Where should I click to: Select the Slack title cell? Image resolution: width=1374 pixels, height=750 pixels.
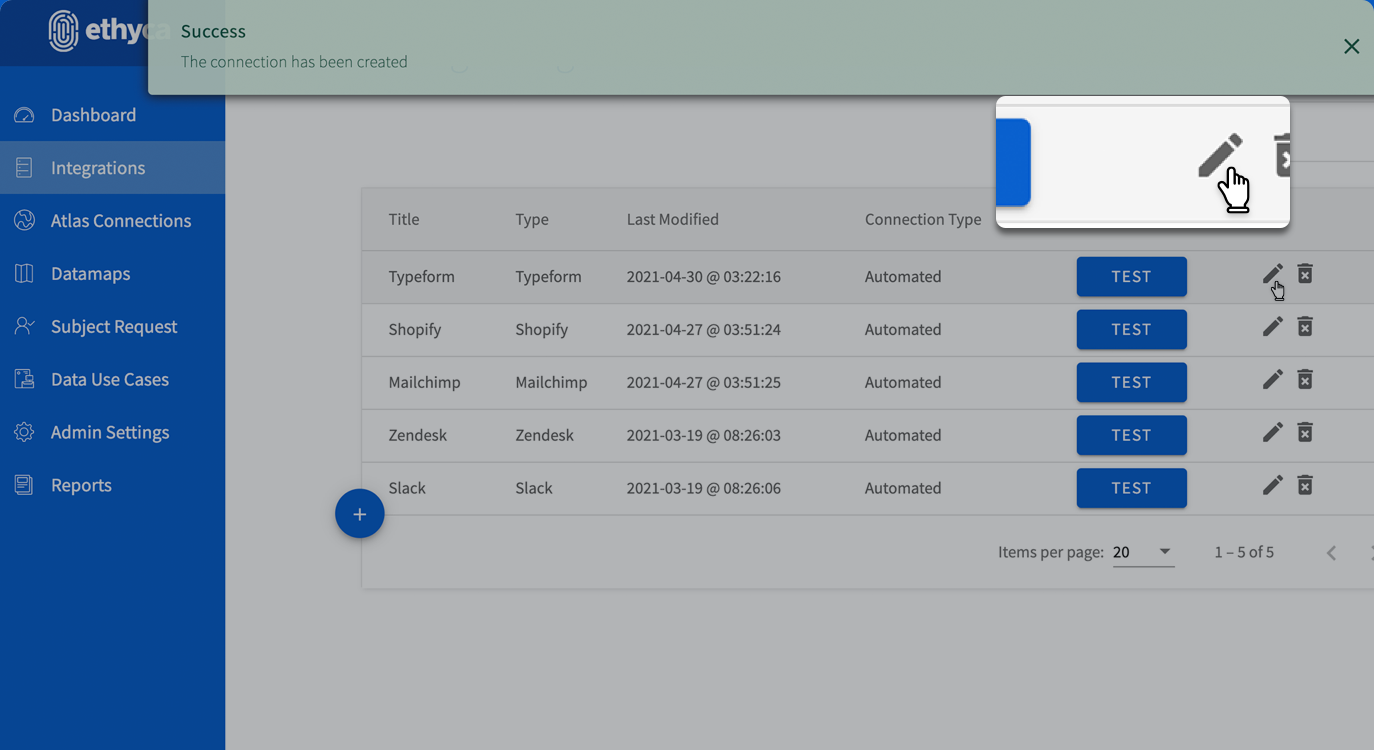point(407,489)
